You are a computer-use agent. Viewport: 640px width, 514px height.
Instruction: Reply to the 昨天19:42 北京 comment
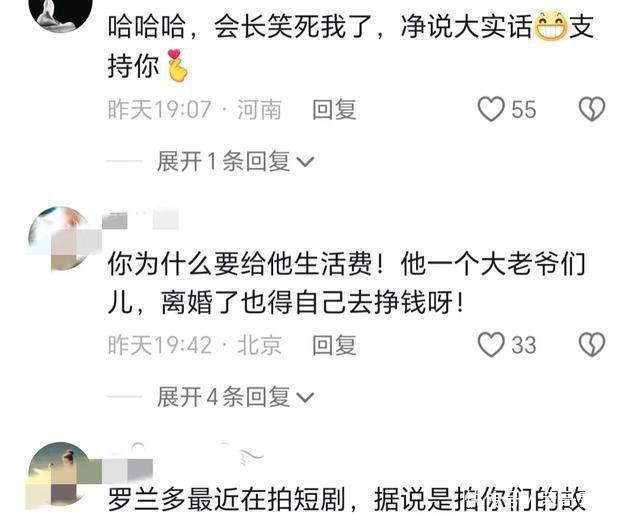click(x=334, y=345)
